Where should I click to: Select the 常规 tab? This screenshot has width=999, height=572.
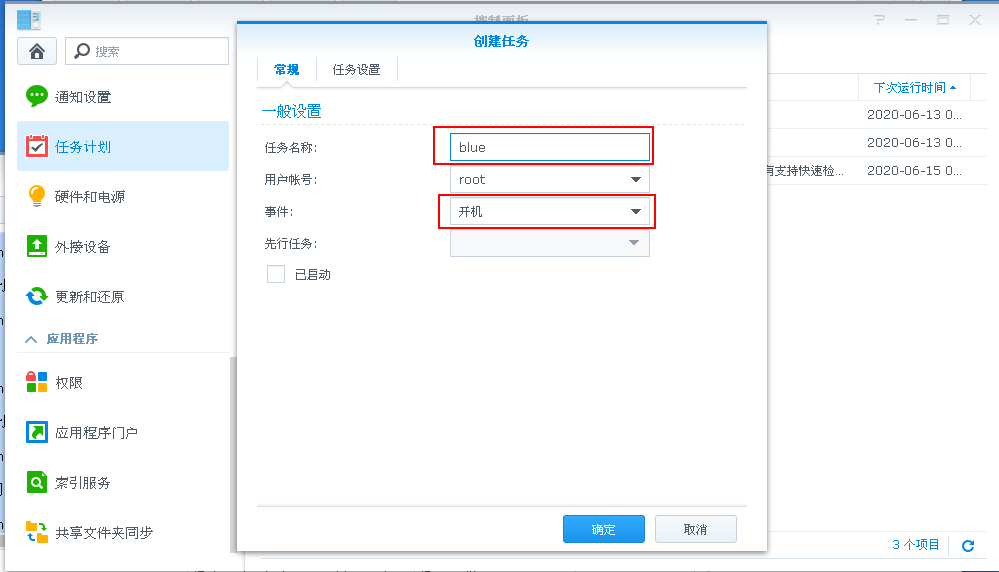click(x=287, y=69)
